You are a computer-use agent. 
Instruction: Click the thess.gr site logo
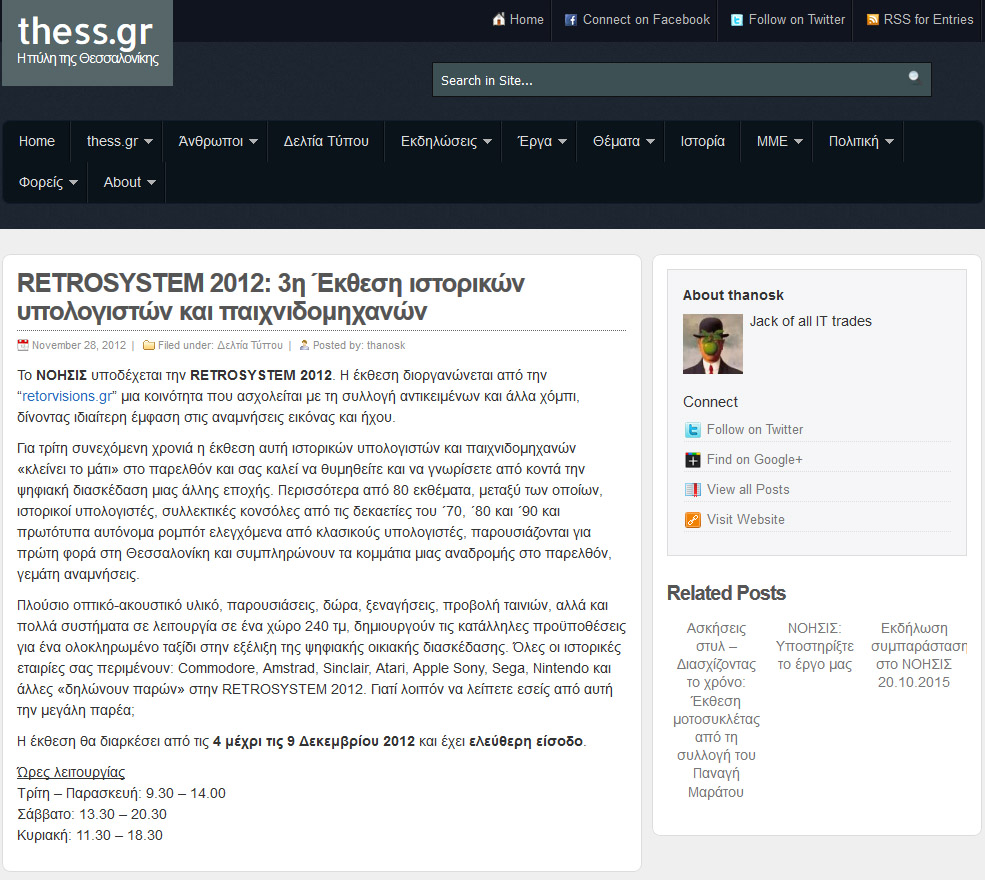pyautogui.click(x=86, y=40)
